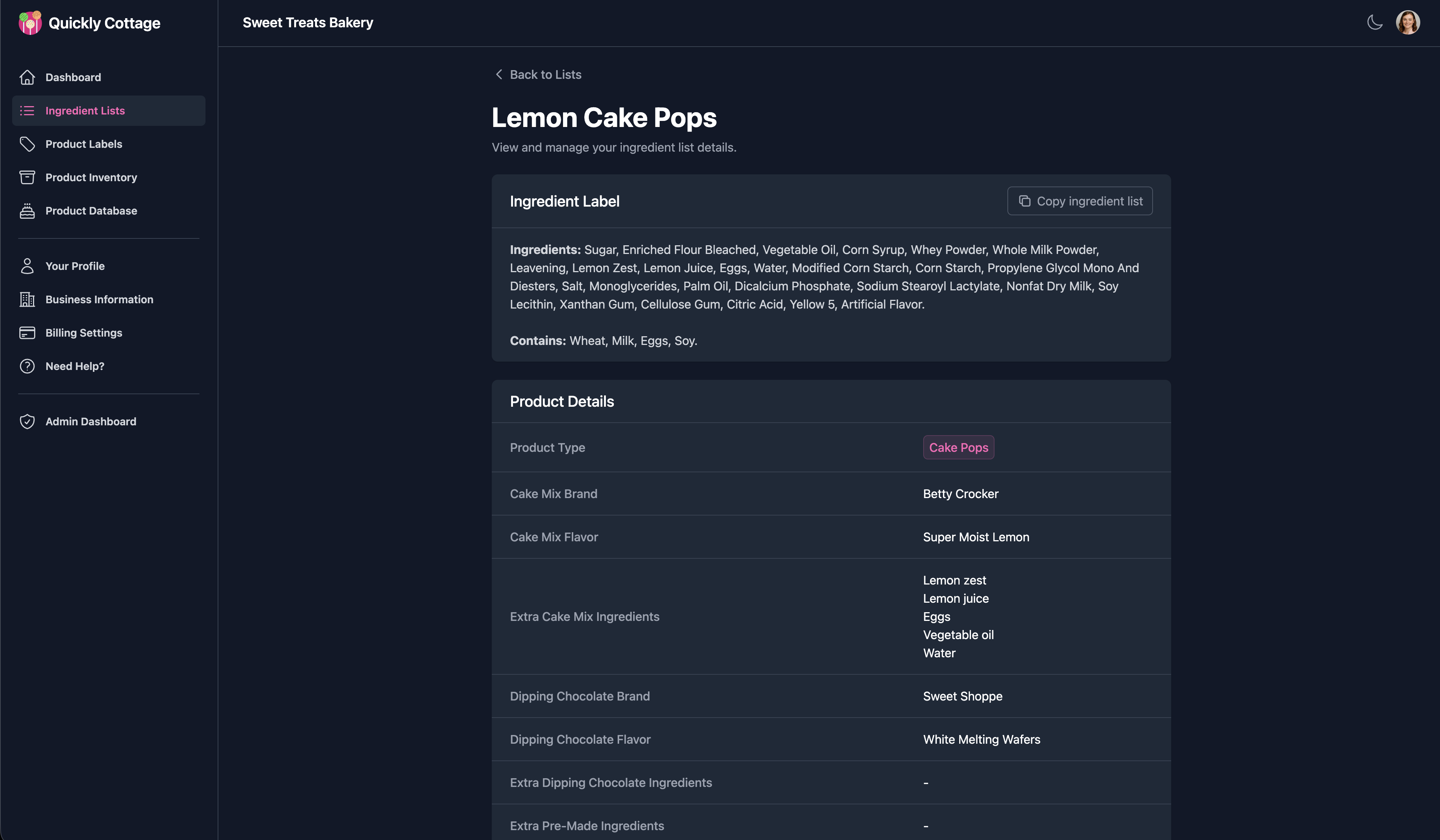Open the Dashboard via its home icon
This screenshot has width=1440, height=840.
[28, 77]
